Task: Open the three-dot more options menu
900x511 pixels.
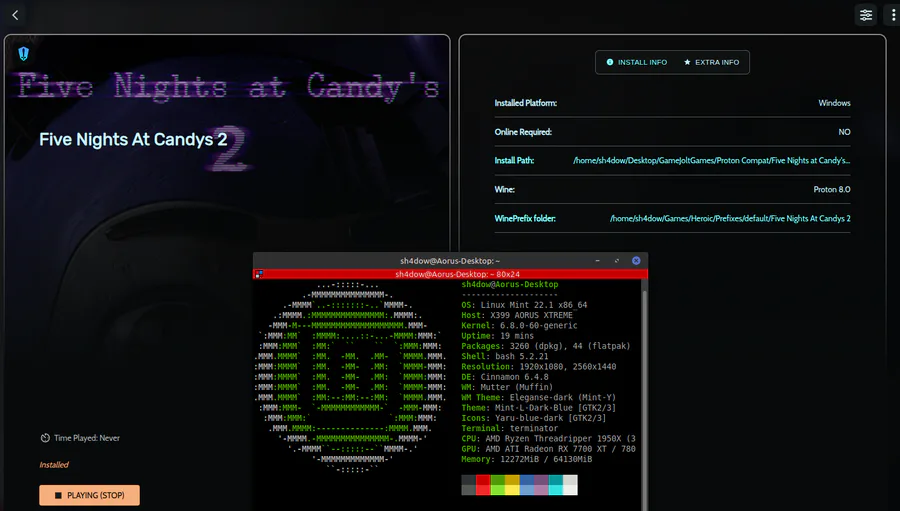Action: tap(893, 16)
